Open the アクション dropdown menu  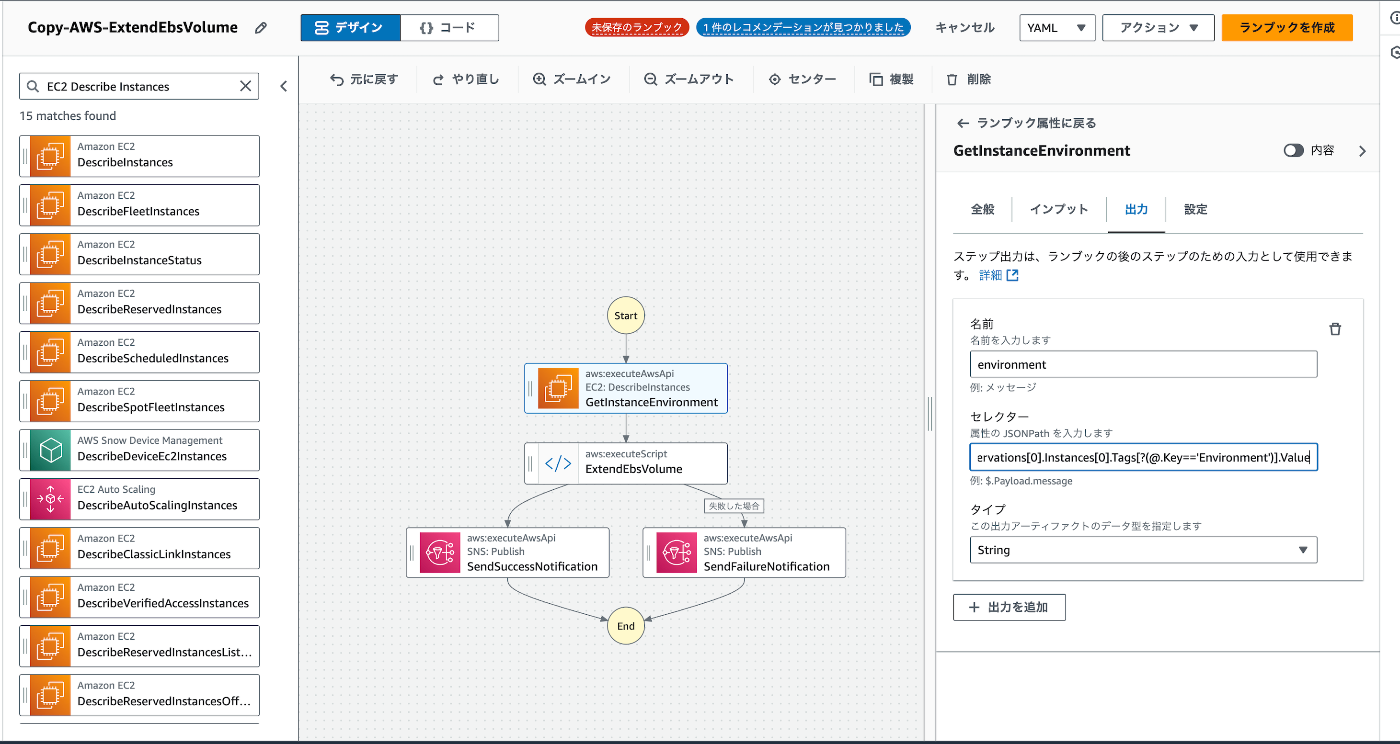tap(1158, 28)
